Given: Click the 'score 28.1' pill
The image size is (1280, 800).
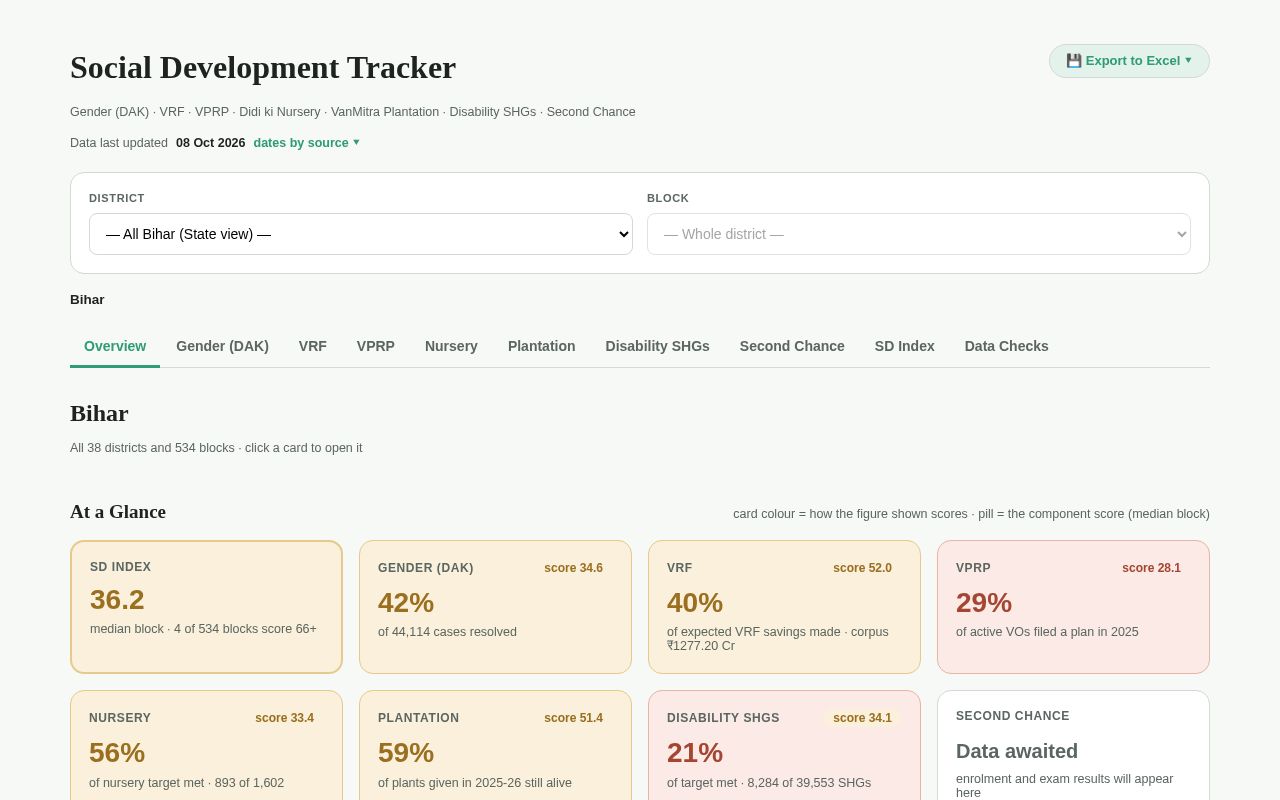Looking at the screenshot, I should point(1151,568).
